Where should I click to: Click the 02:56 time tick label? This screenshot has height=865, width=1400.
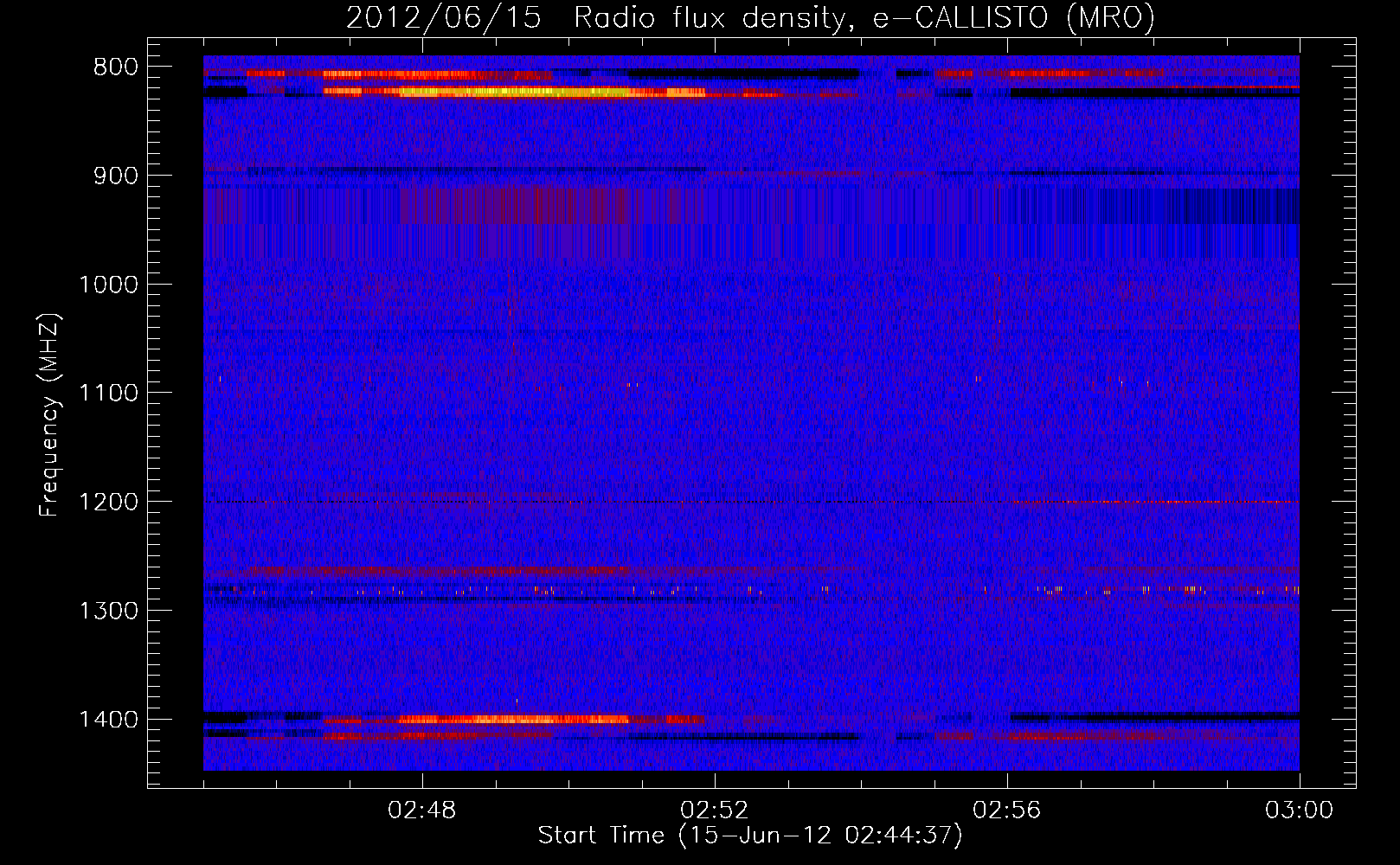point(1007,811)
